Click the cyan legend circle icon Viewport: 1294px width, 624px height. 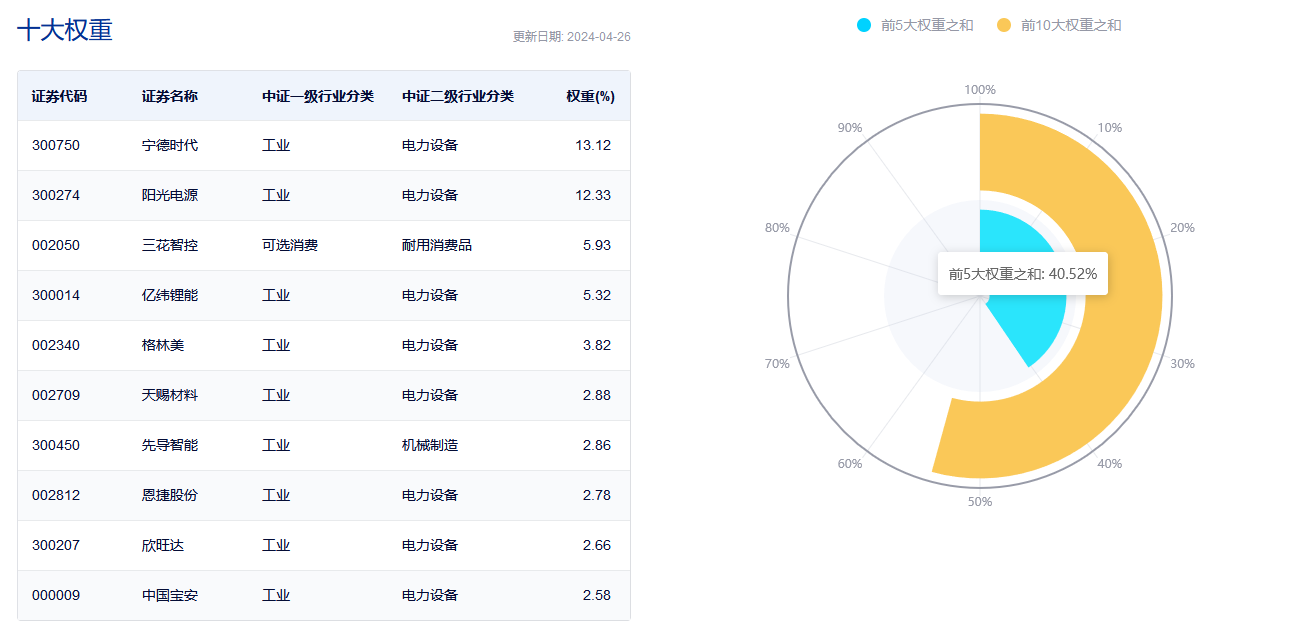[x=865, y=25]
